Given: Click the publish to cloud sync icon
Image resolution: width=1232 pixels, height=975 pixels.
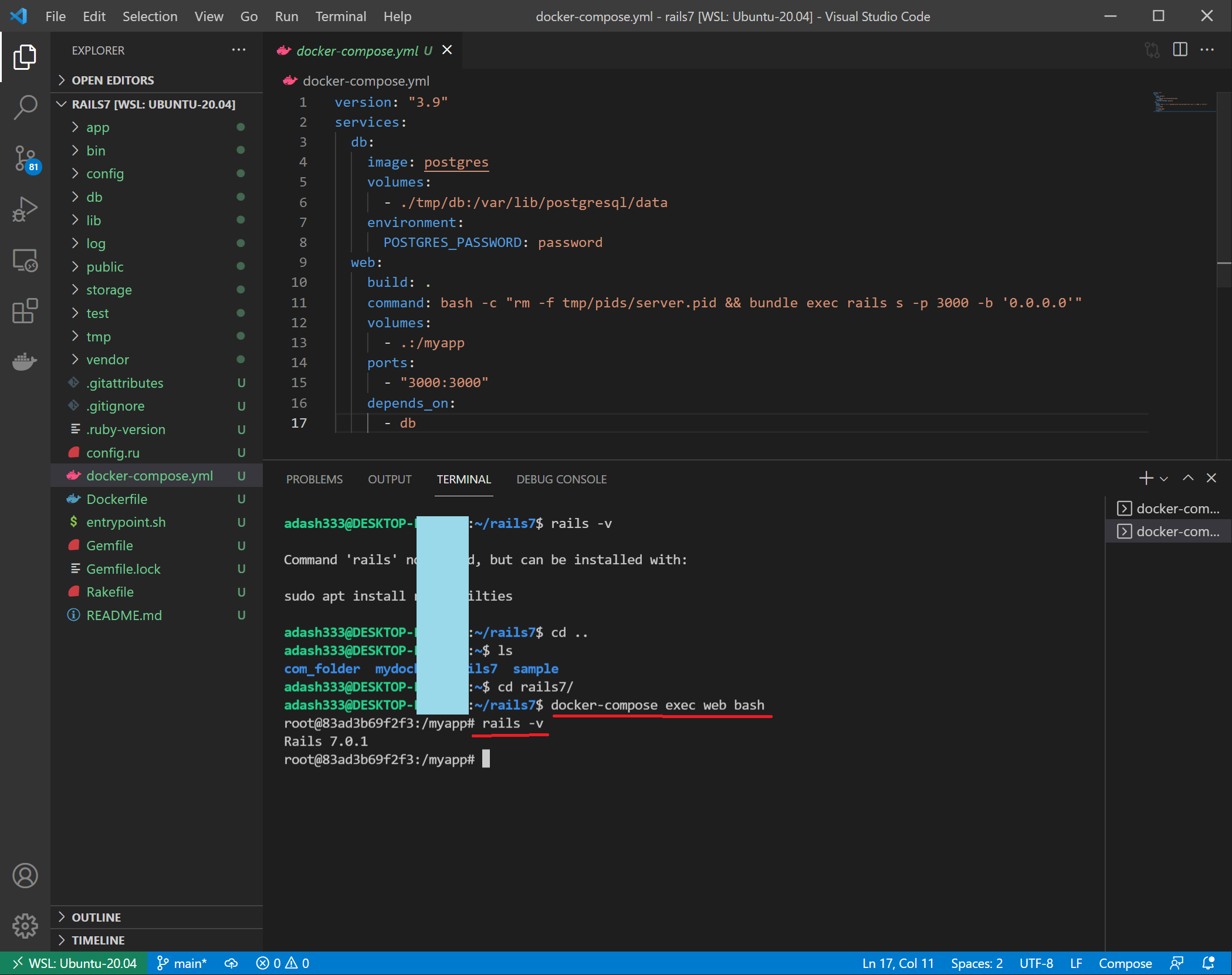Looking at the screenshot, I should point(231,963).
